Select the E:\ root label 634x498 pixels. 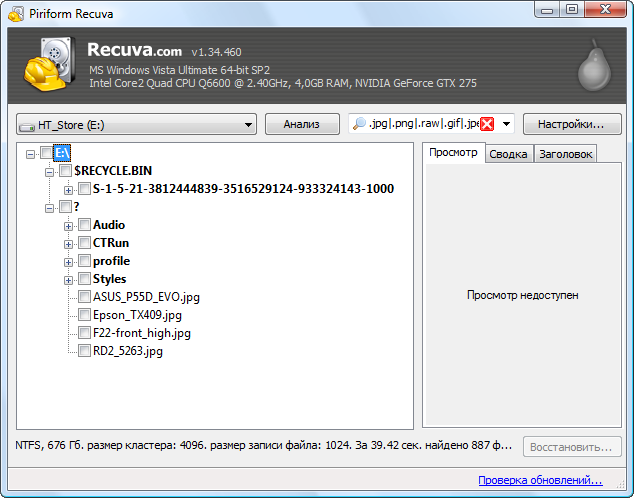(62, 153)
